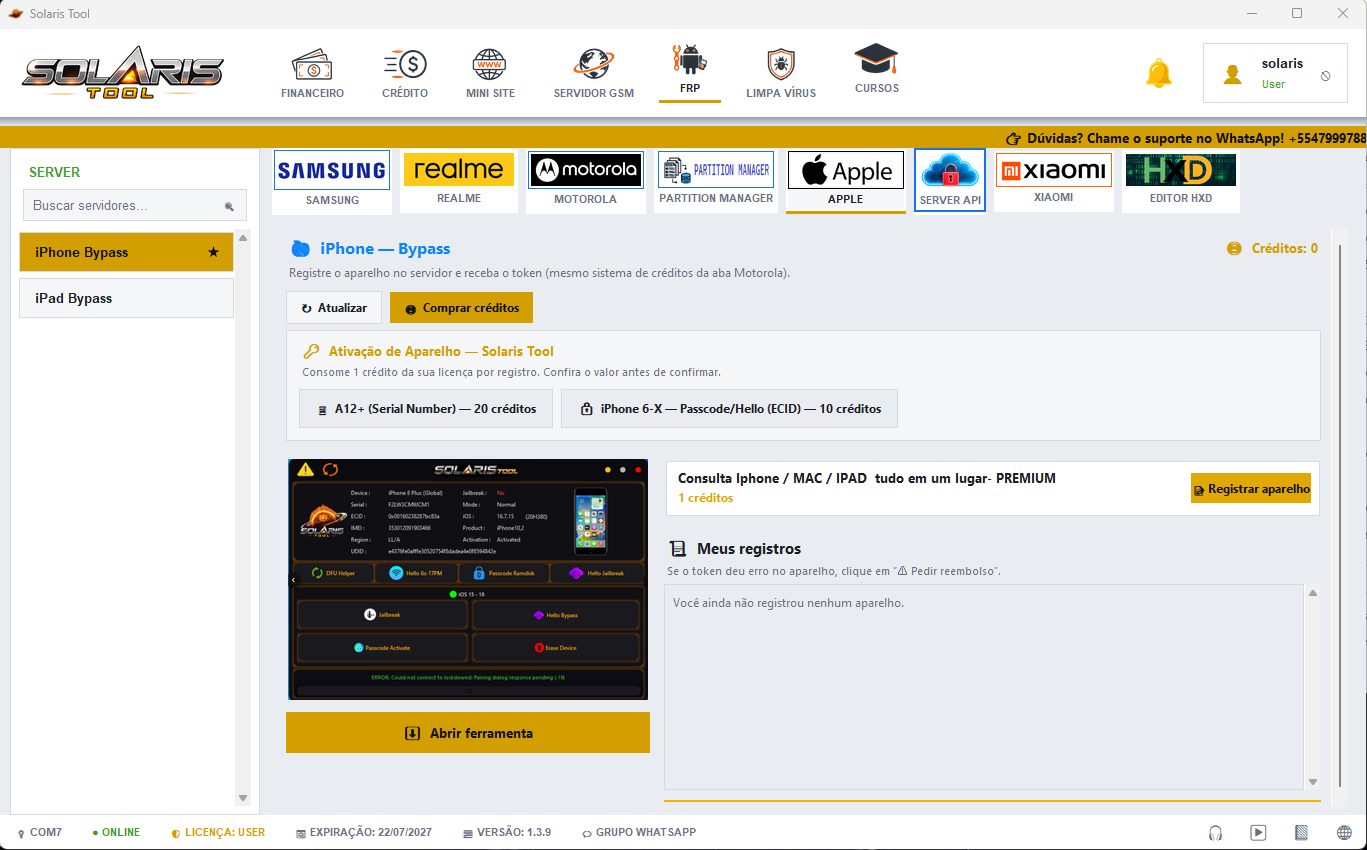Click the Solaris tool preview thumbnail
1367x850 pixels.
(x=468, y=579)
